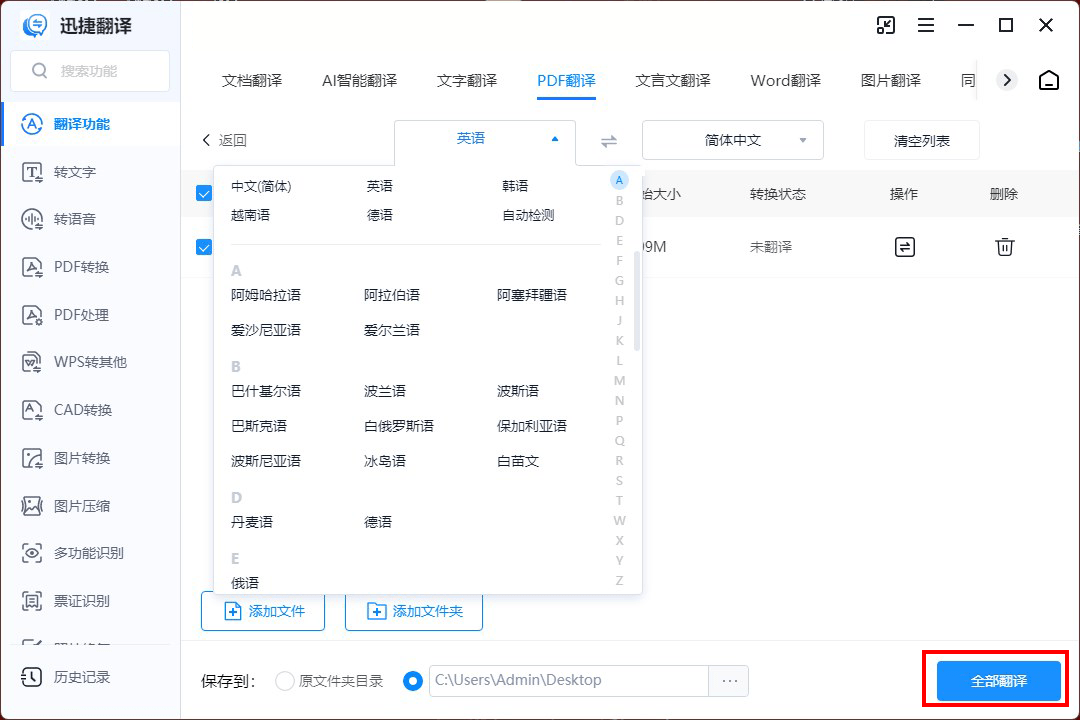This screenshot has height=720, width=1080.
Task: Switch to the AI智能翻译 tab
Action: (x=360, y=81)
